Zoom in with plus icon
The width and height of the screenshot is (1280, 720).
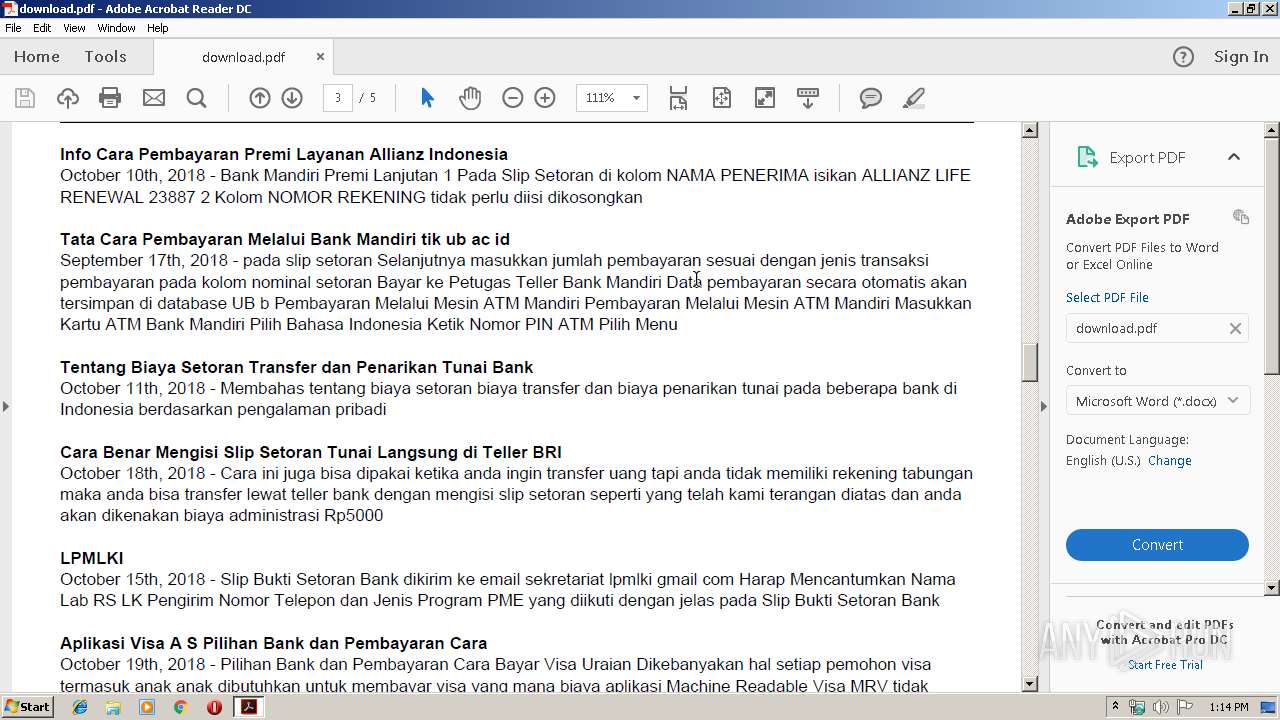click(545, 98)
